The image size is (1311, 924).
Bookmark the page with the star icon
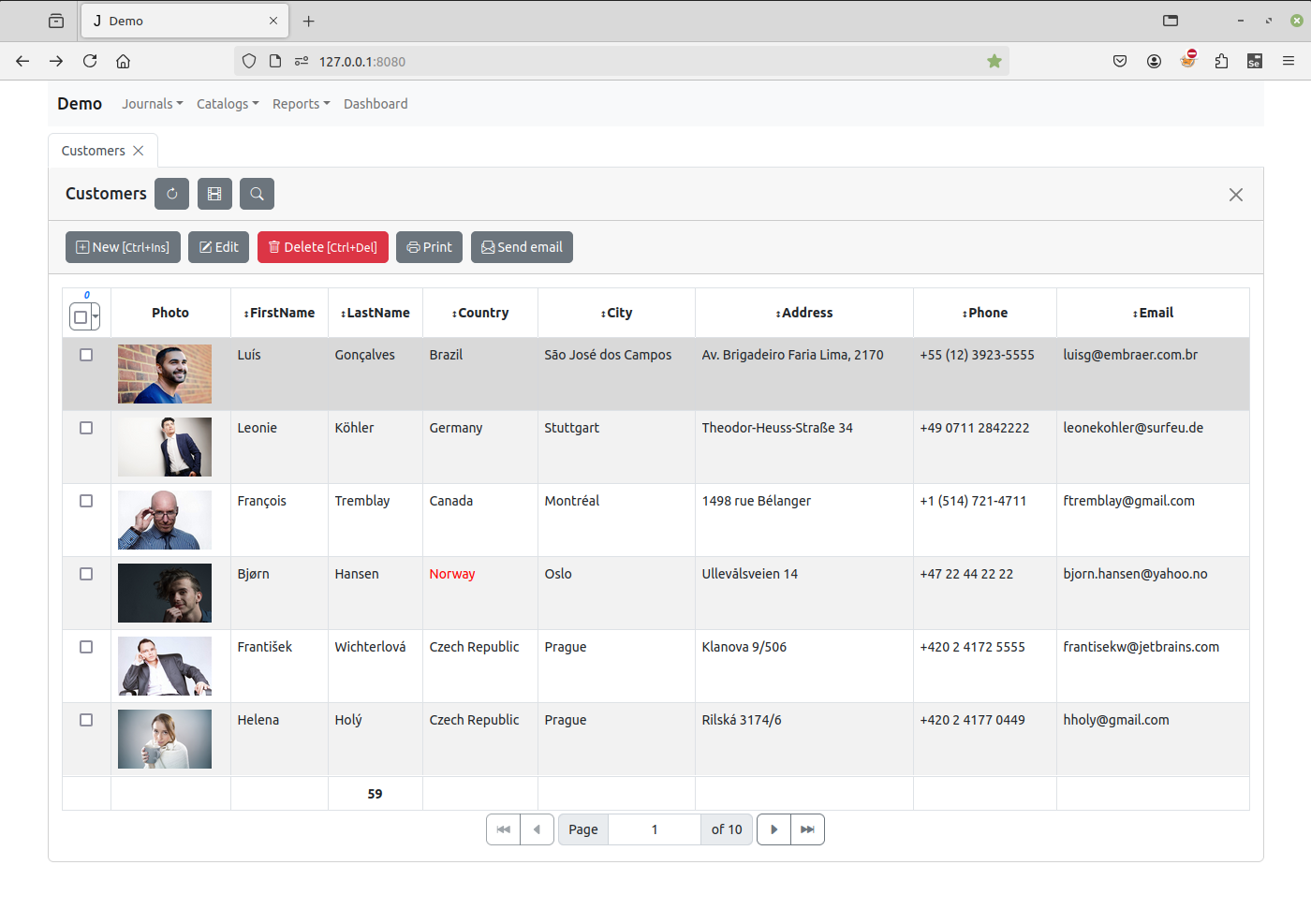click(x=994, y=61)
